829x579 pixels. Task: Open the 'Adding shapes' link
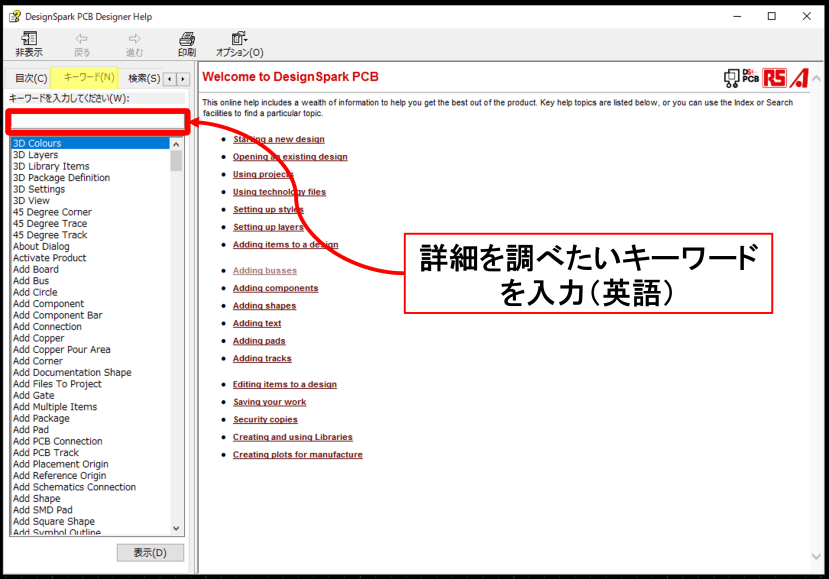point(264,306)
